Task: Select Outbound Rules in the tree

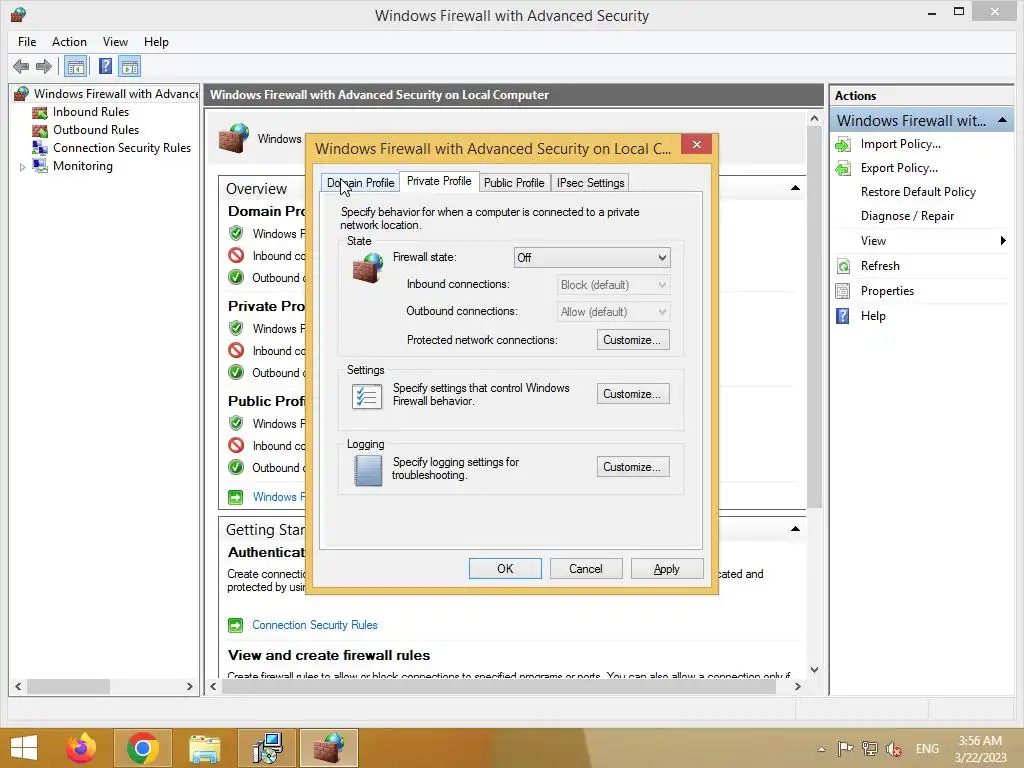Action: tap(96, 130)
